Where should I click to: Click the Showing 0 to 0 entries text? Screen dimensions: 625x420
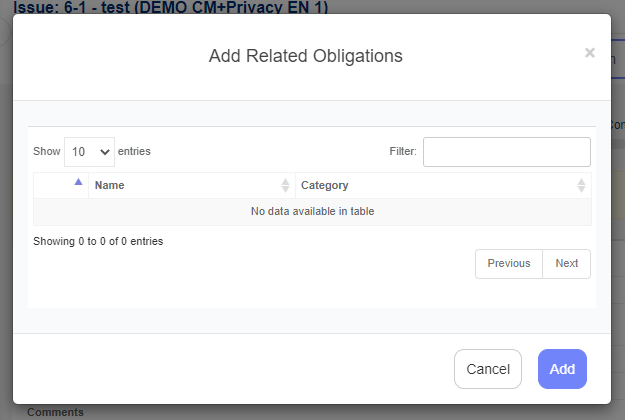[x=98, y=241]
